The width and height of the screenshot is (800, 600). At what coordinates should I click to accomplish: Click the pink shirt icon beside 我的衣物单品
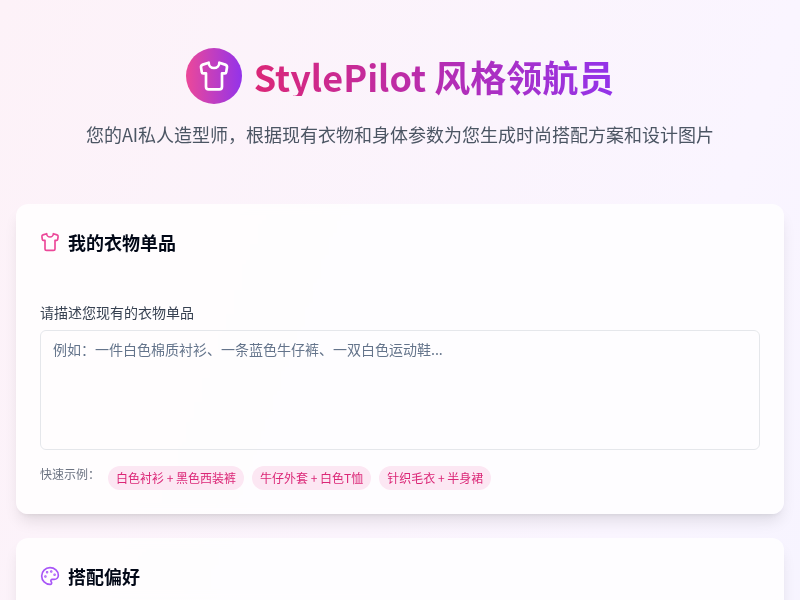click(x=50, y=242)
